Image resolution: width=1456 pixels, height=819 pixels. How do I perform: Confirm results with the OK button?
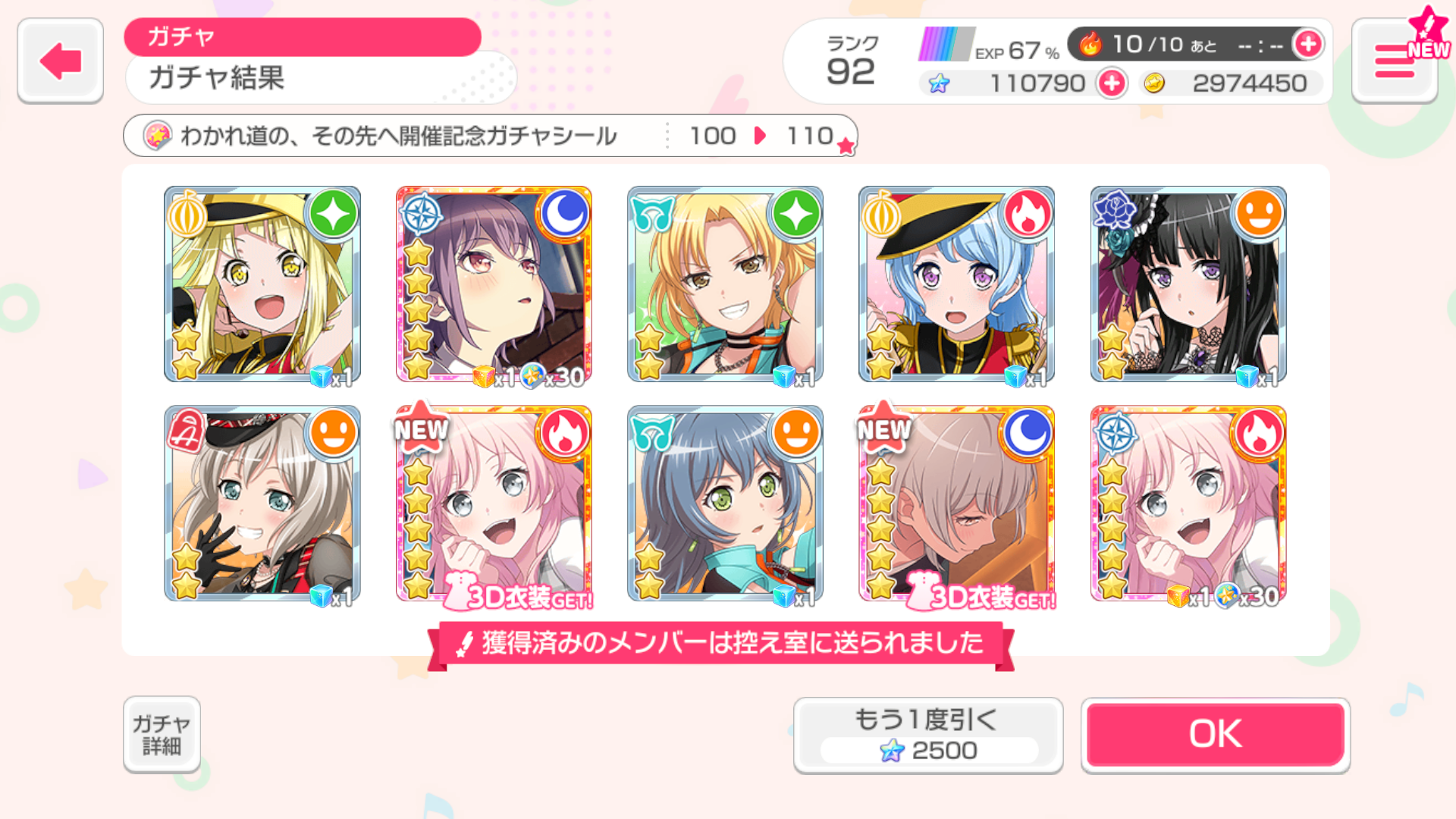point(1216,735)
